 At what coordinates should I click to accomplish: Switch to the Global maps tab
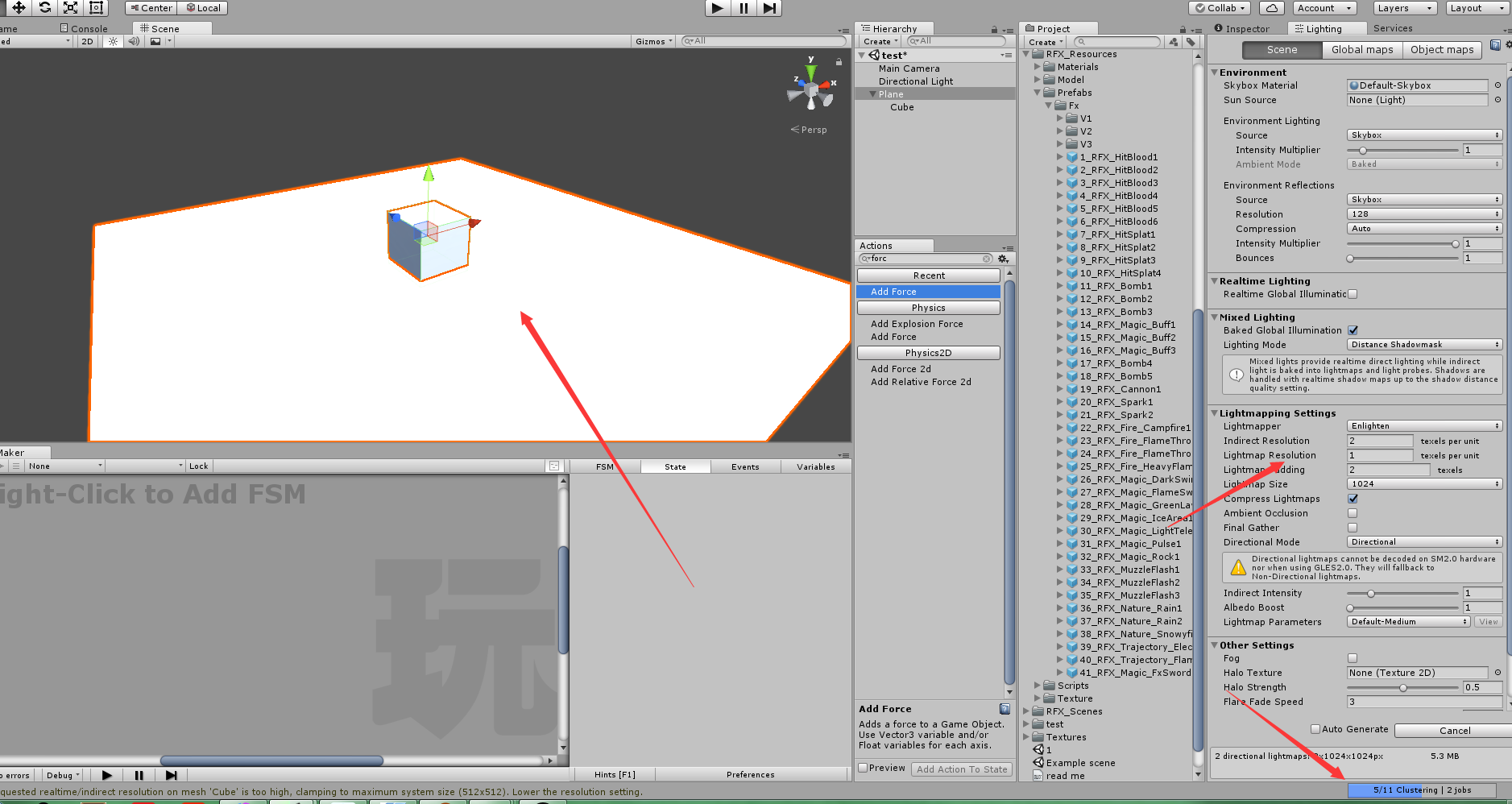[1362, 49]
